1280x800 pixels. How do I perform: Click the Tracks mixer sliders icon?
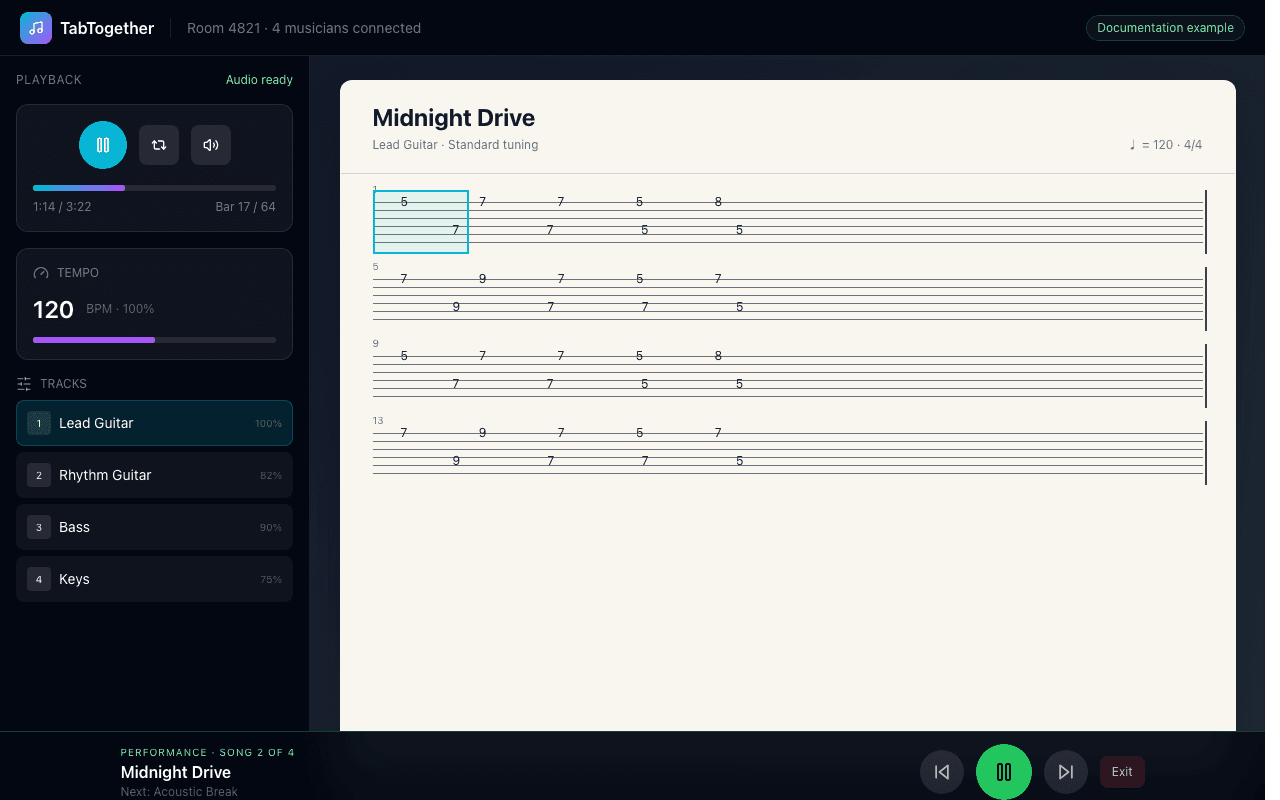(x=24, y=384)
